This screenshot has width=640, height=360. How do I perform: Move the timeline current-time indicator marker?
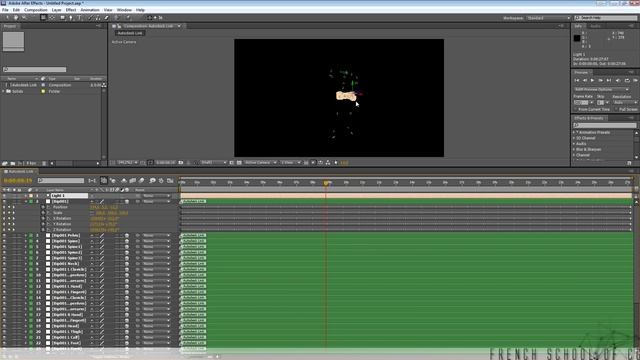326,183
